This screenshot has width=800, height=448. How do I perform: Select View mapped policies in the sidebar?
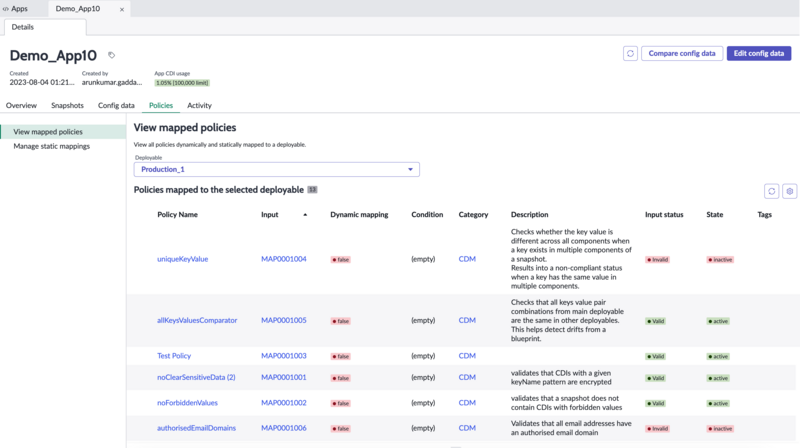click(x=63, y=132)
